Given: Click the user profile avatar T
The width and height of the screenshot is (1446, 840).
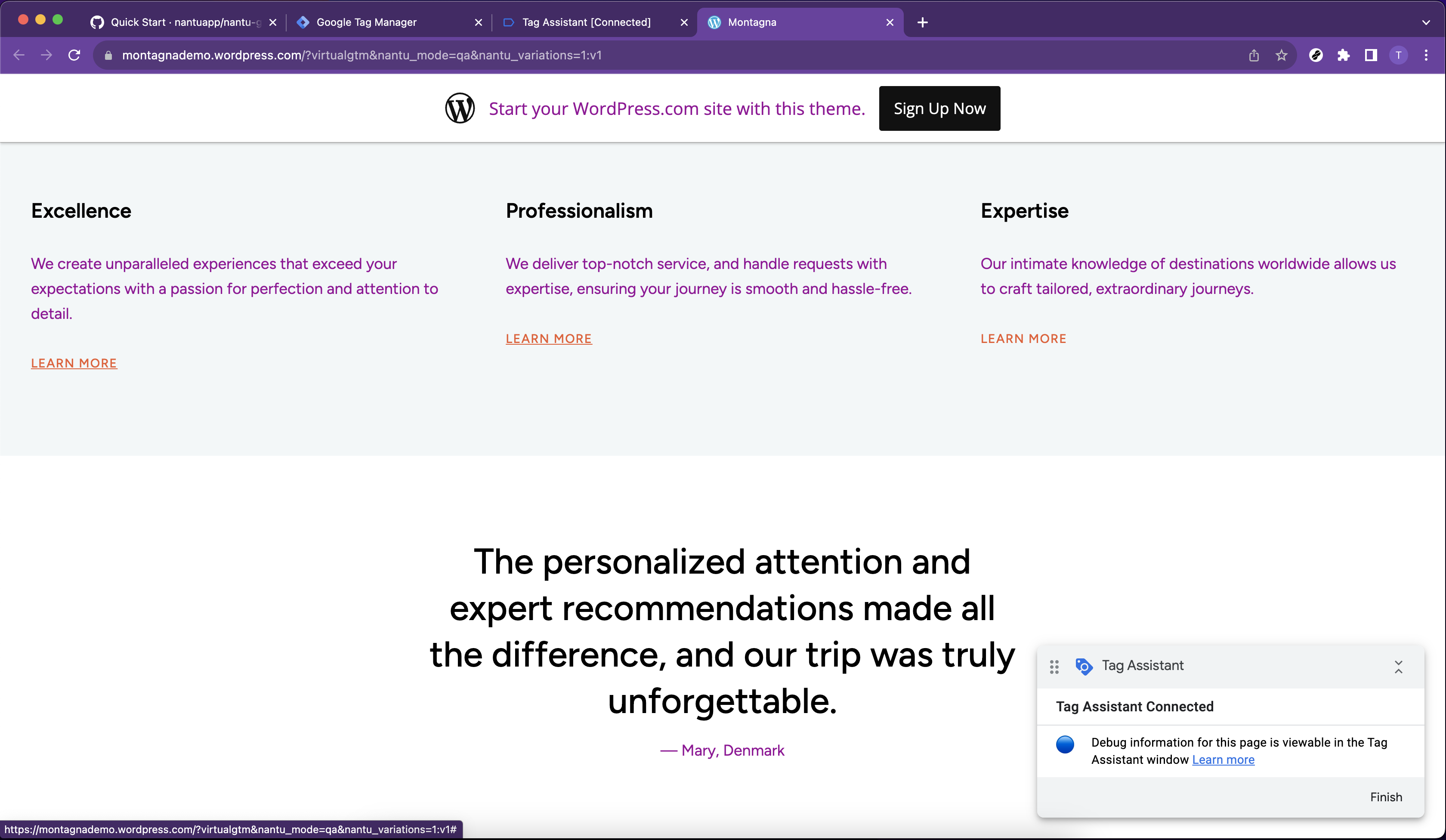Looking at the screenshot, I should point(1398,55).
